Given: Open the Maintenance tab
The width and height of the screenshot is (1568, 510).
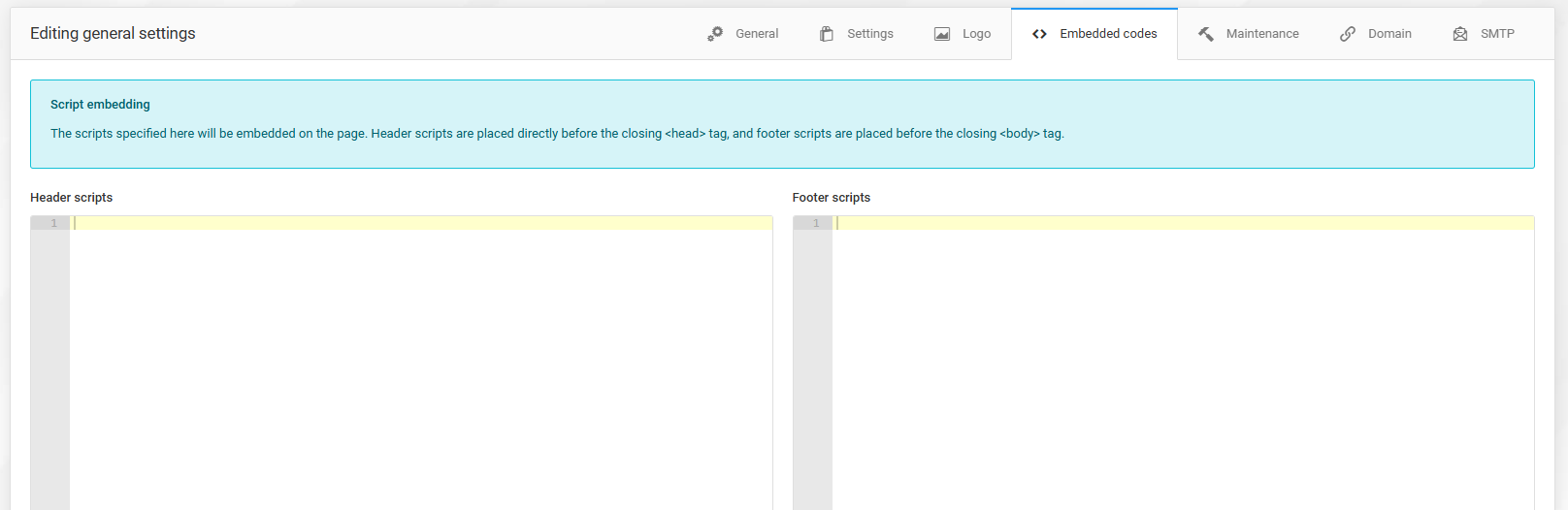Looking at the screenshot, I should point(1261,34).
